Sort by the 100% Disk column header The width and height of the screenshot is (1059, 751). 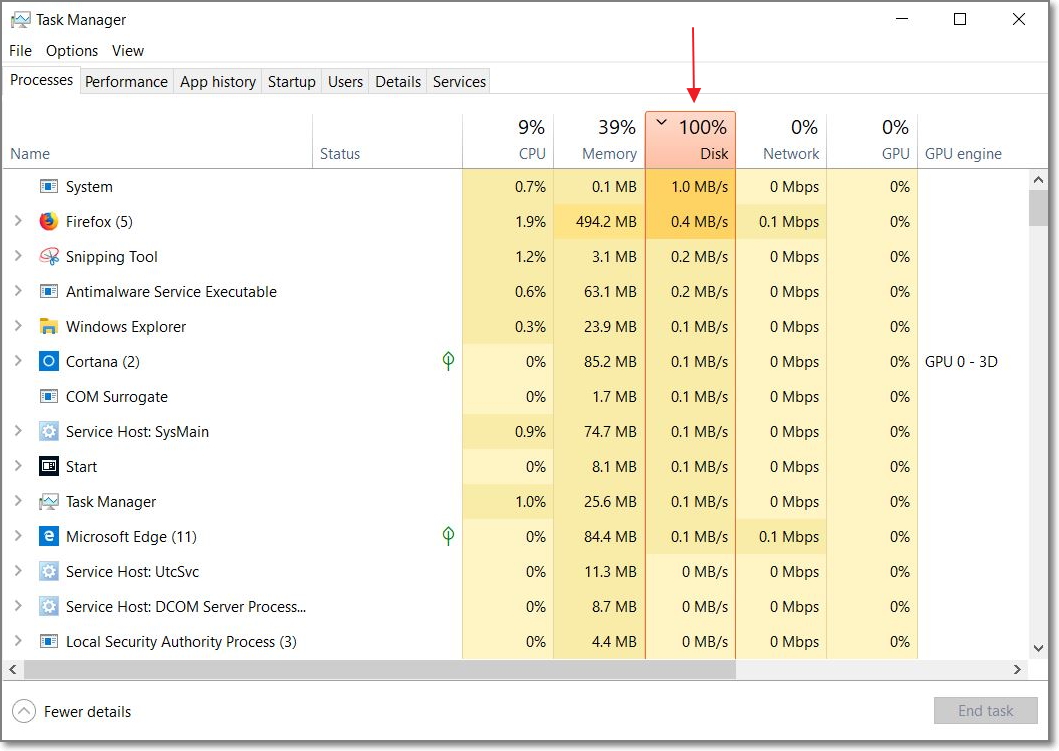pyautogui.click(x=690, y=140)
